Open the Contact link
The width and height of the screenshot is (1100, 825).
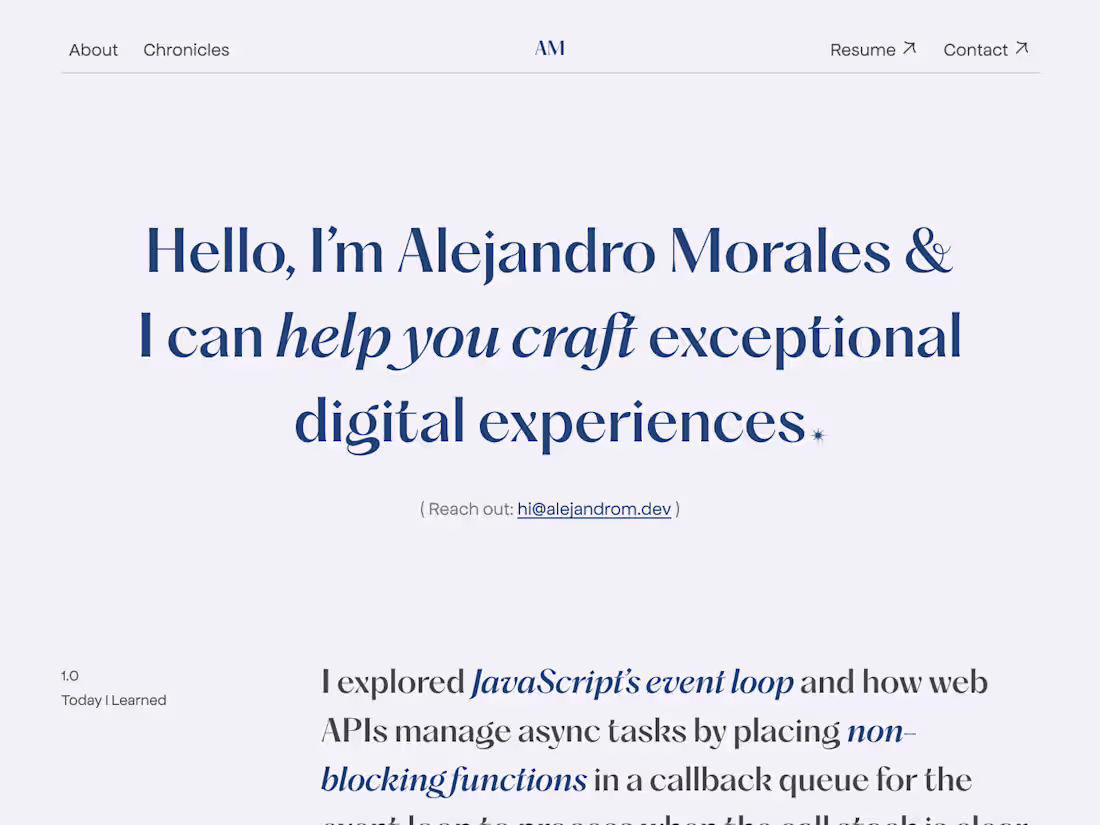click(975, 49)
